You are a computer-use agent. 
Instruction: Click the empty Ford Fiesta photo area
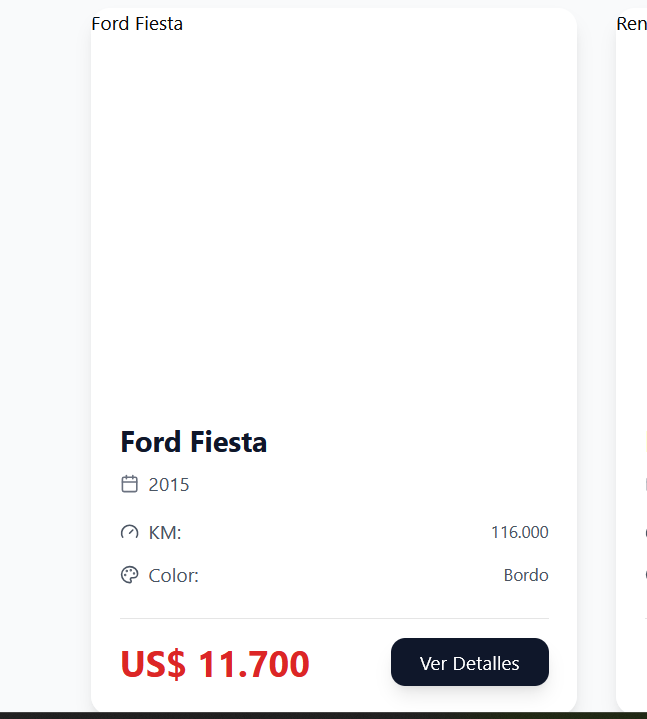(x=333, y=210)
